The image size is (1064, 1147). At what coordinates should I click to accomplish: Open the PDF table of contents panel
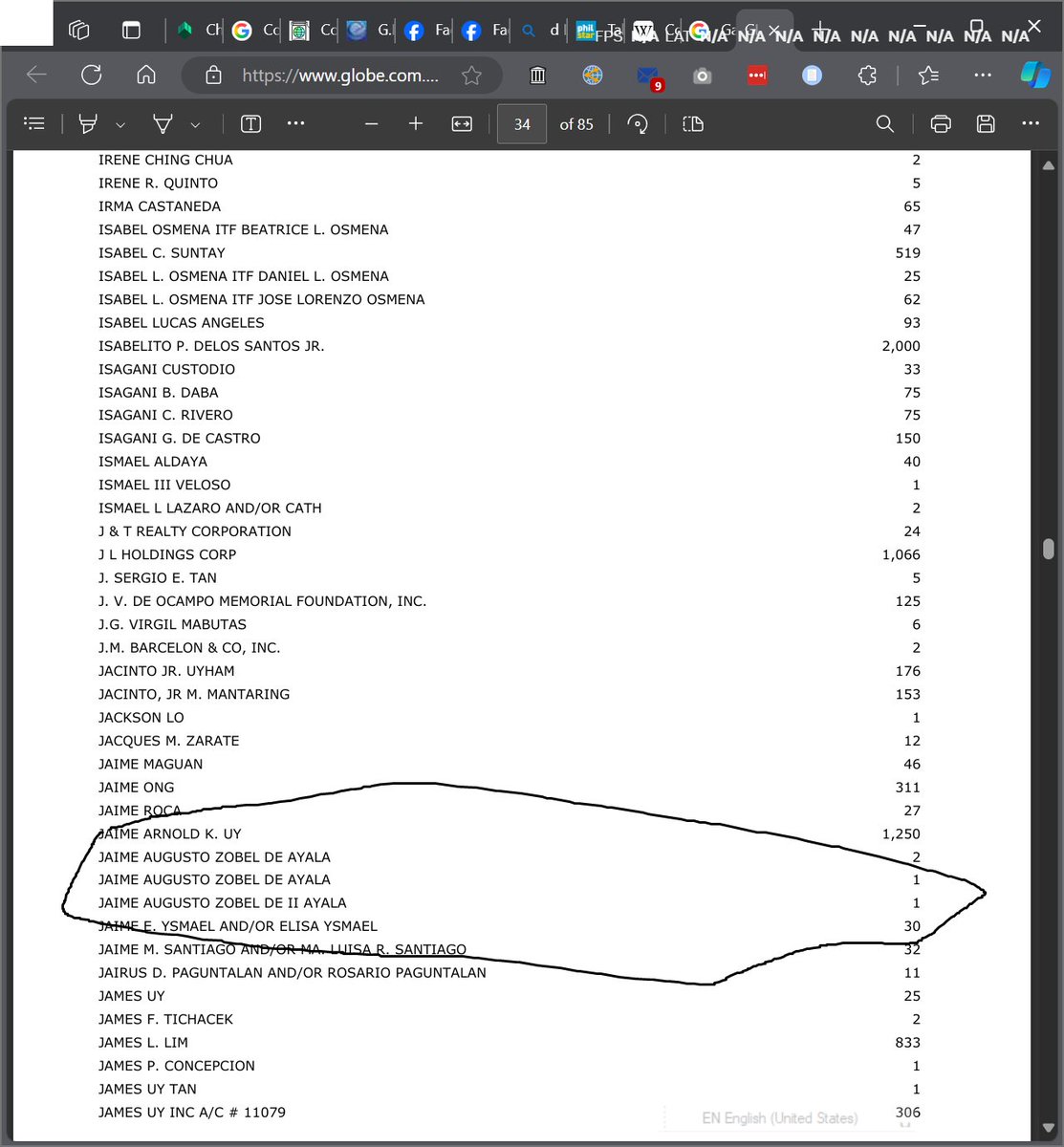[34, 123]
